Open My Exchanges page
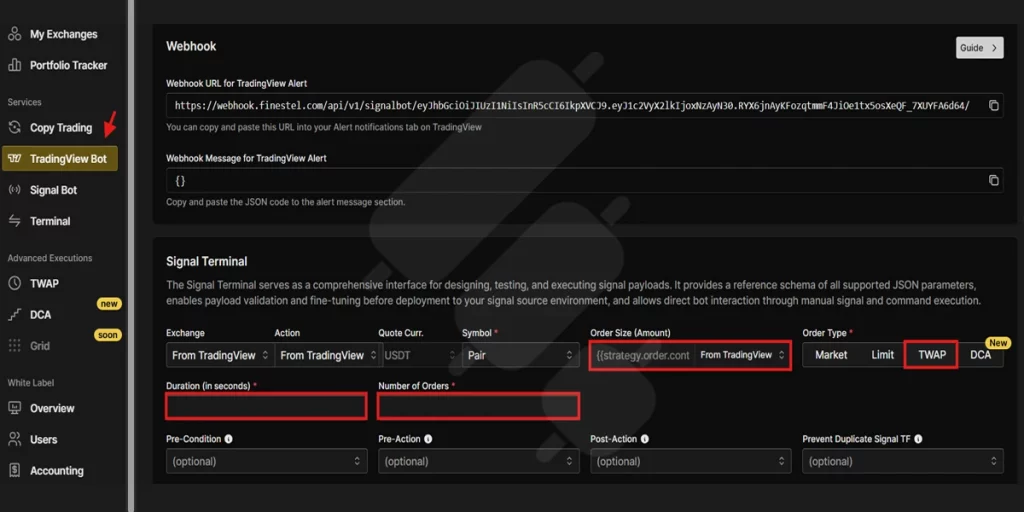Screen dimensions: 1024x512 pos(63,34)
